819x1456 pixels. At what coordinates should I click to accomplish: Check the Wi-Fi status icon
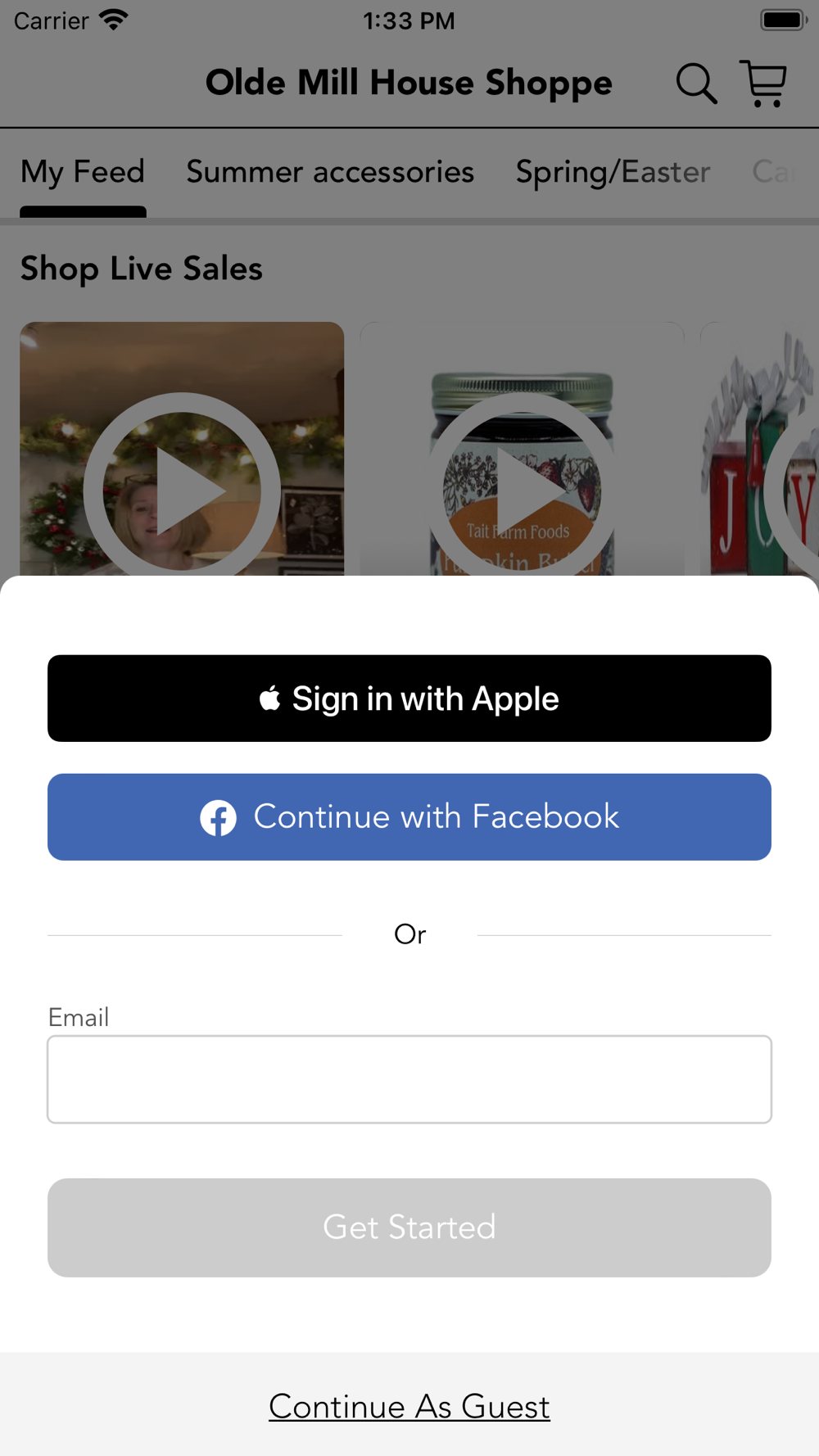tap(114, 20)
